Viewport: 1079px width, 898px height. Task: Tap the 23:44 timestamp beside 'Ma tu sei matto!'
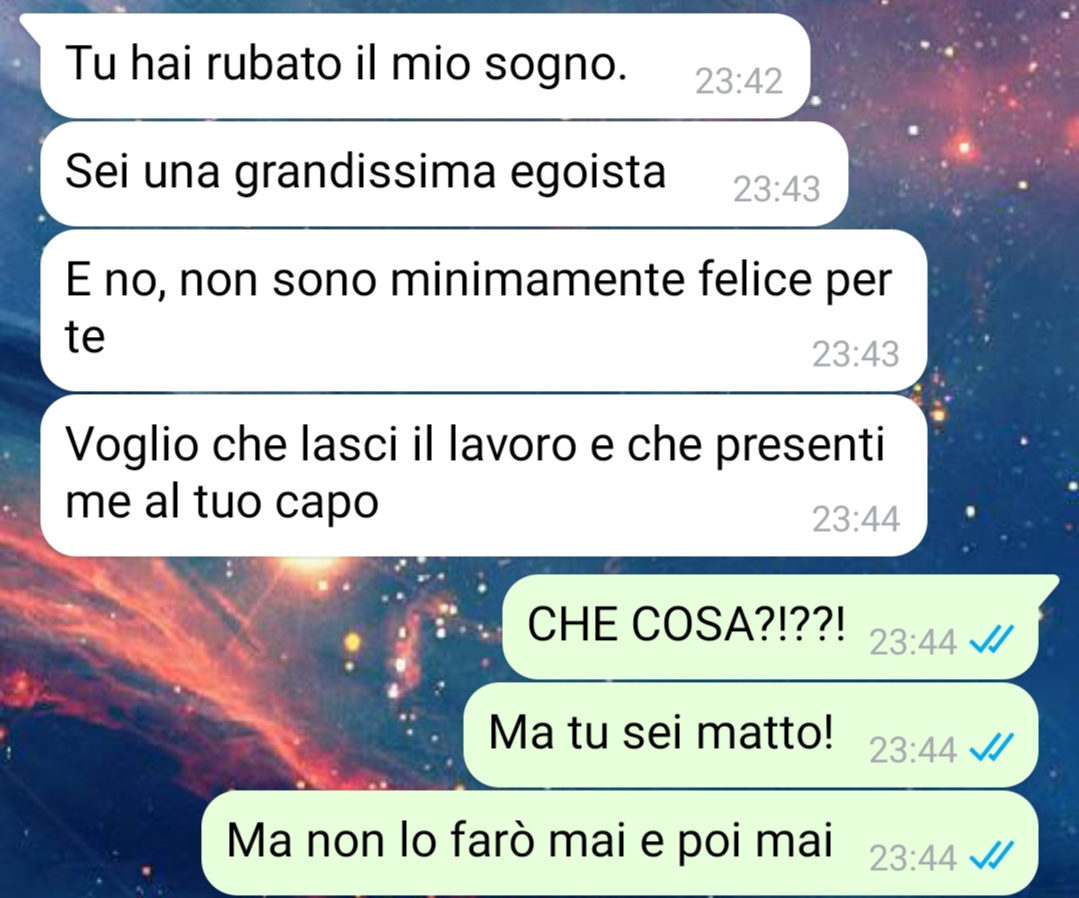point(912,750)
